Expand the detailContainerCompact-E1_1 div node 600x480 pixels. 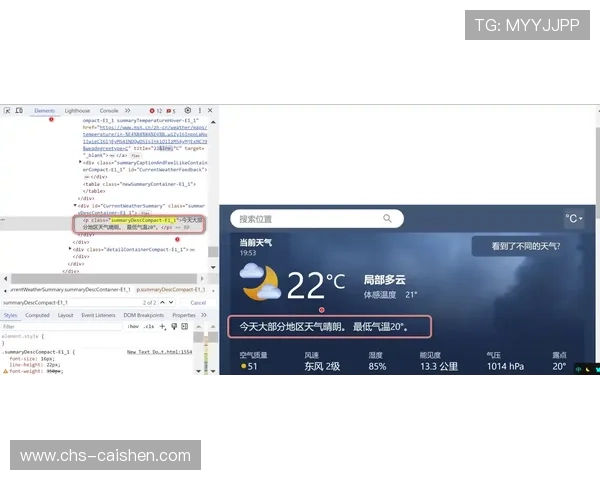(x=70, y=249)
